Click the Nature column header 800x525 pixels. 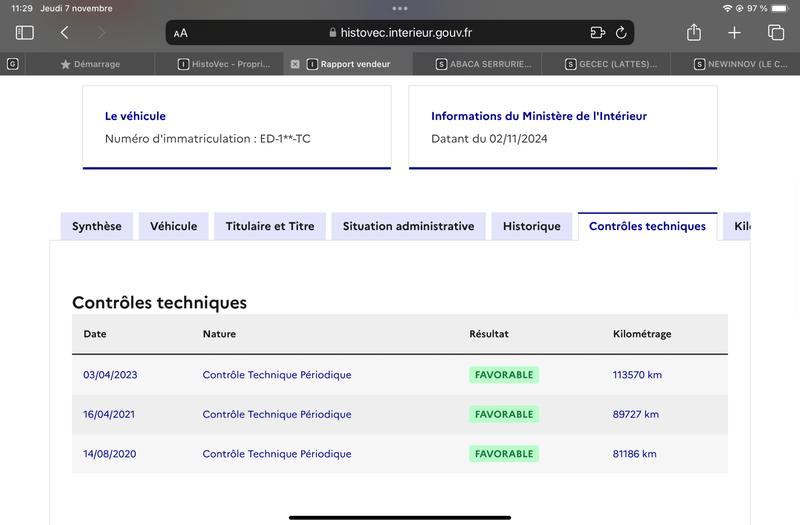pyautogui.click(x=219, y=334)
